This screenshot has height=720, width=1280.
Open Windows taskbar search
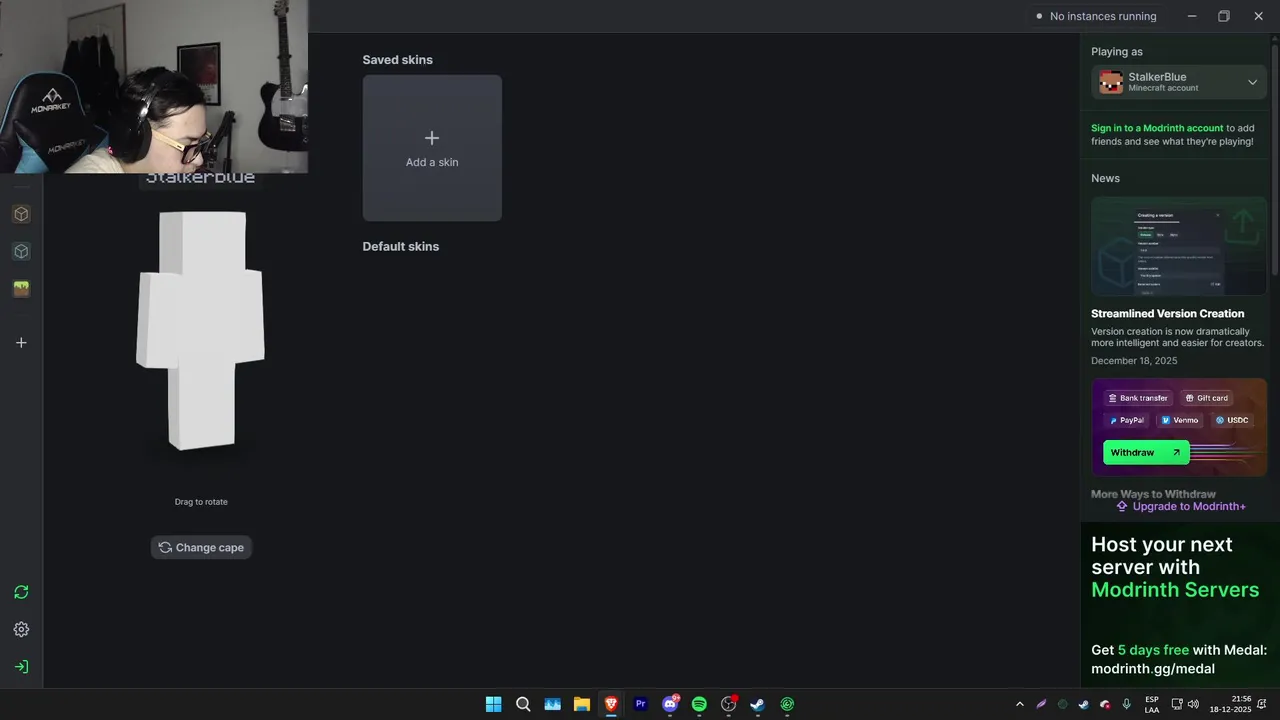coord(523,704)
